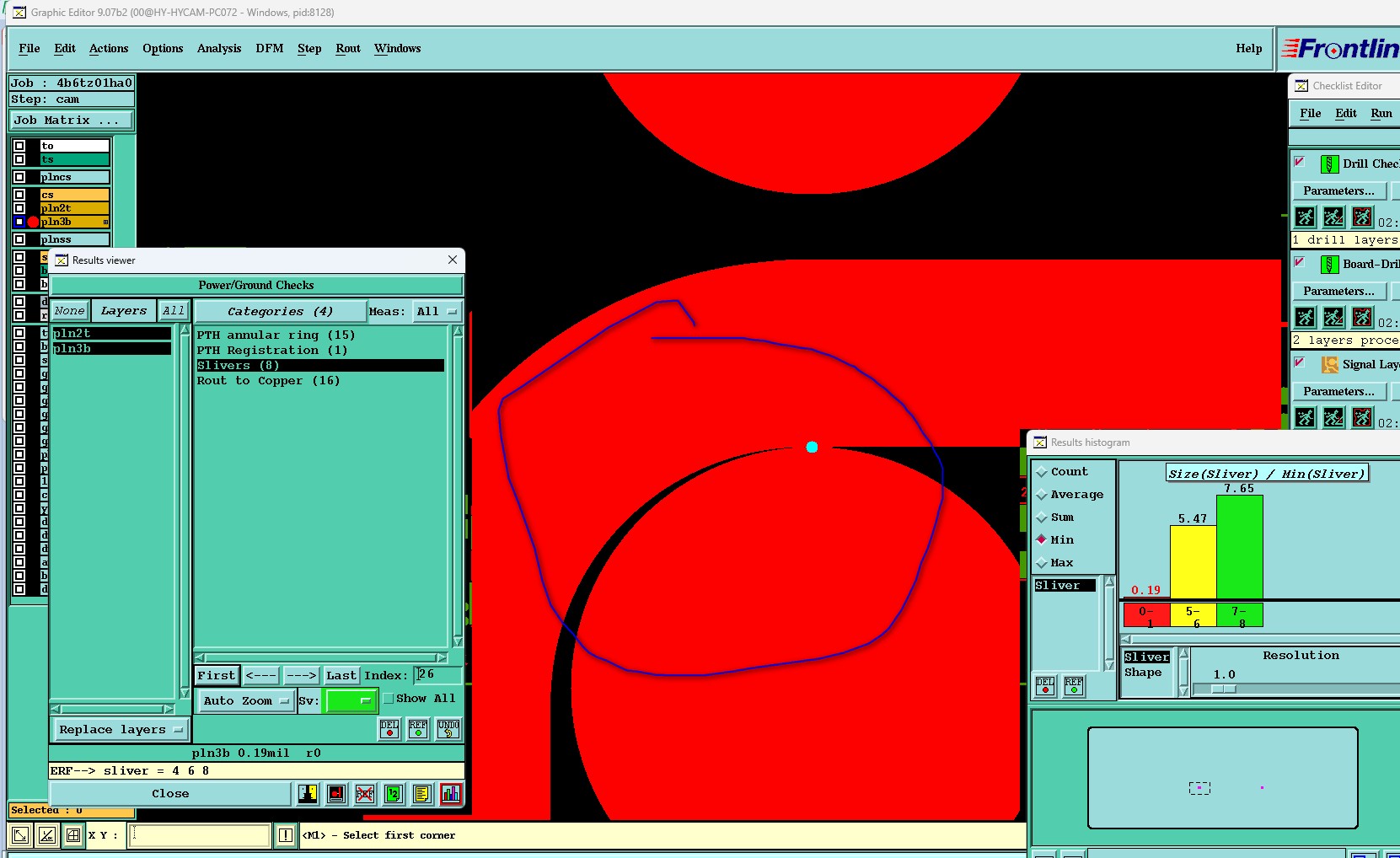Open Auto Zoom dropdown
The height and width of the screenshot is (858, 1400).
pyautogui.click(x=246, y=701)
